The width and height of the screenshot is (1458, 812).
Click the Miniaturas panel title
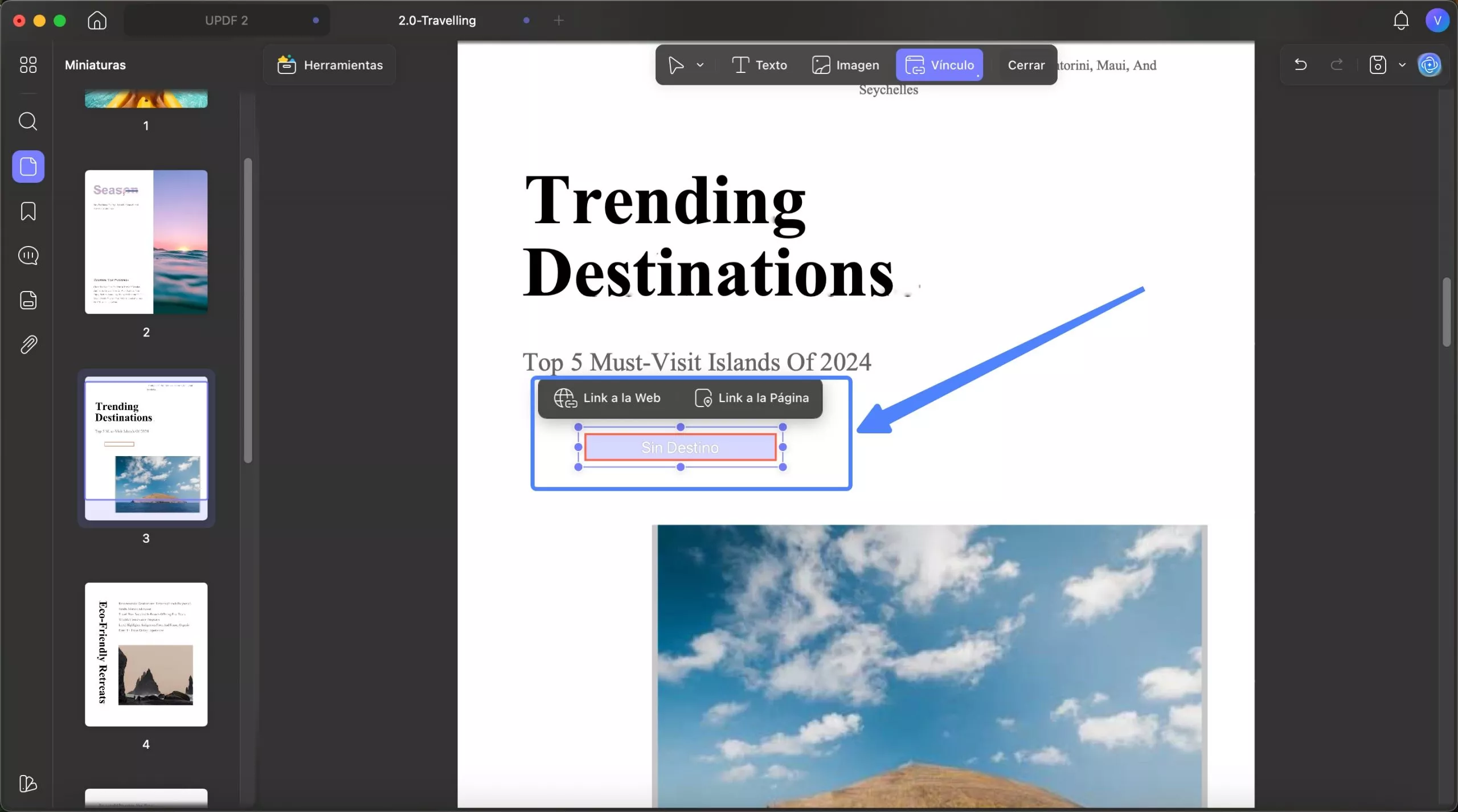[95, 65]
